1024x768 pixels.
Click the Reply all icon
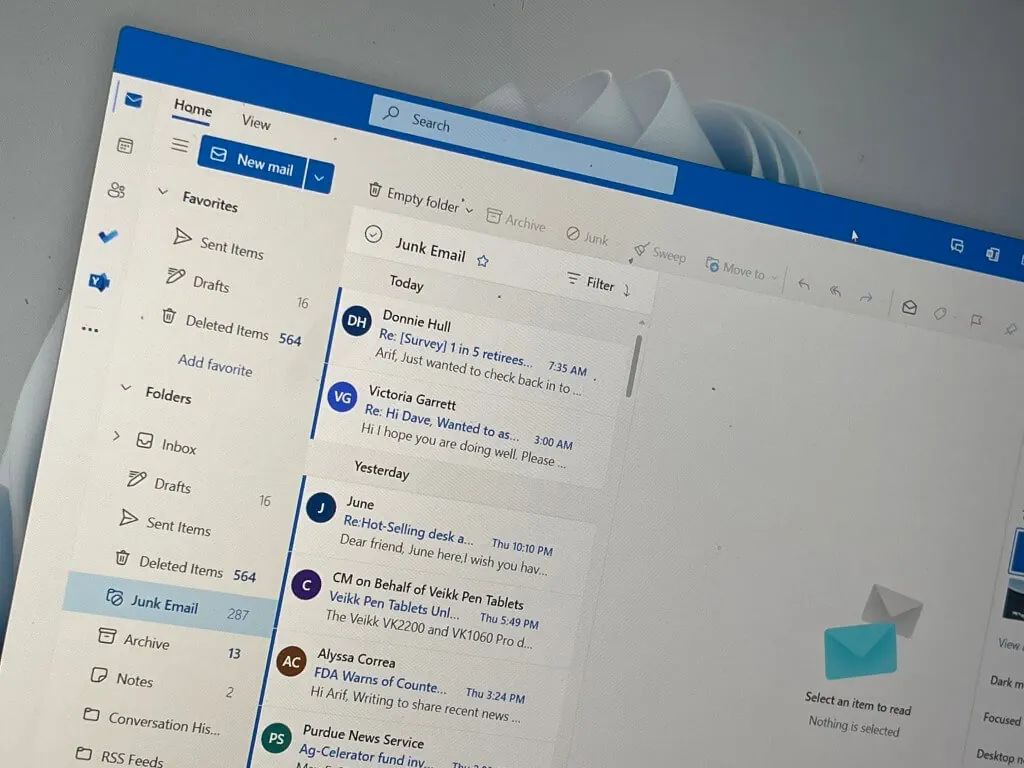click(835, 291)
